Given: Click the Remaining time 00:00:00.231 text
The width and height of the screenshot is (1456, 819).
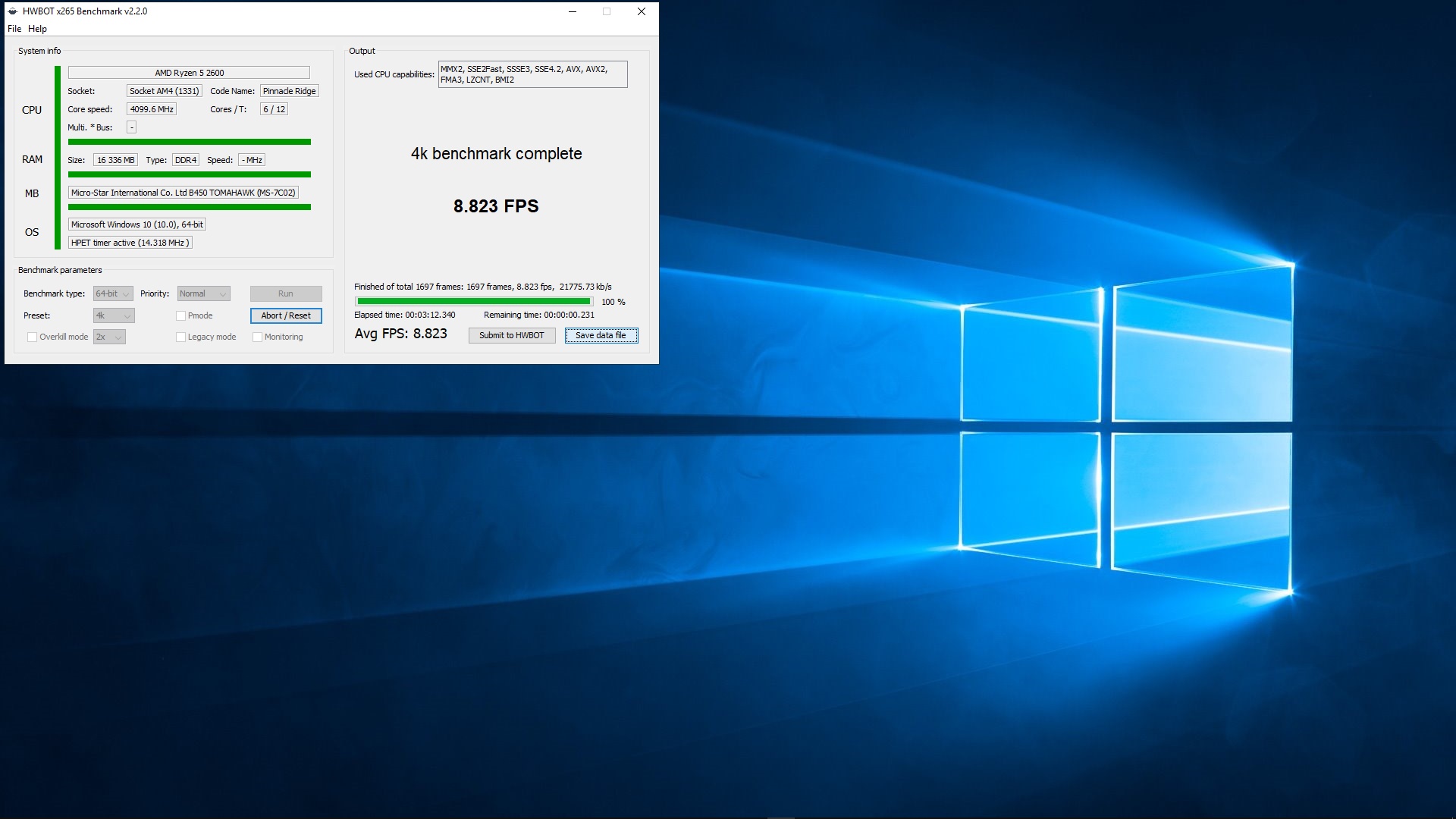Looking at the screenshot, I should coord(539,315).
